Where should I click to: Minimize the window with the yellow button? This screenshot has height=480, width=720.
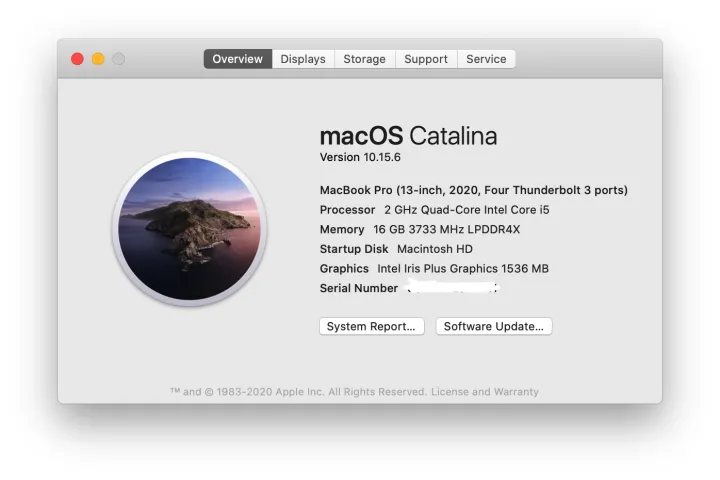coord(98,59)
